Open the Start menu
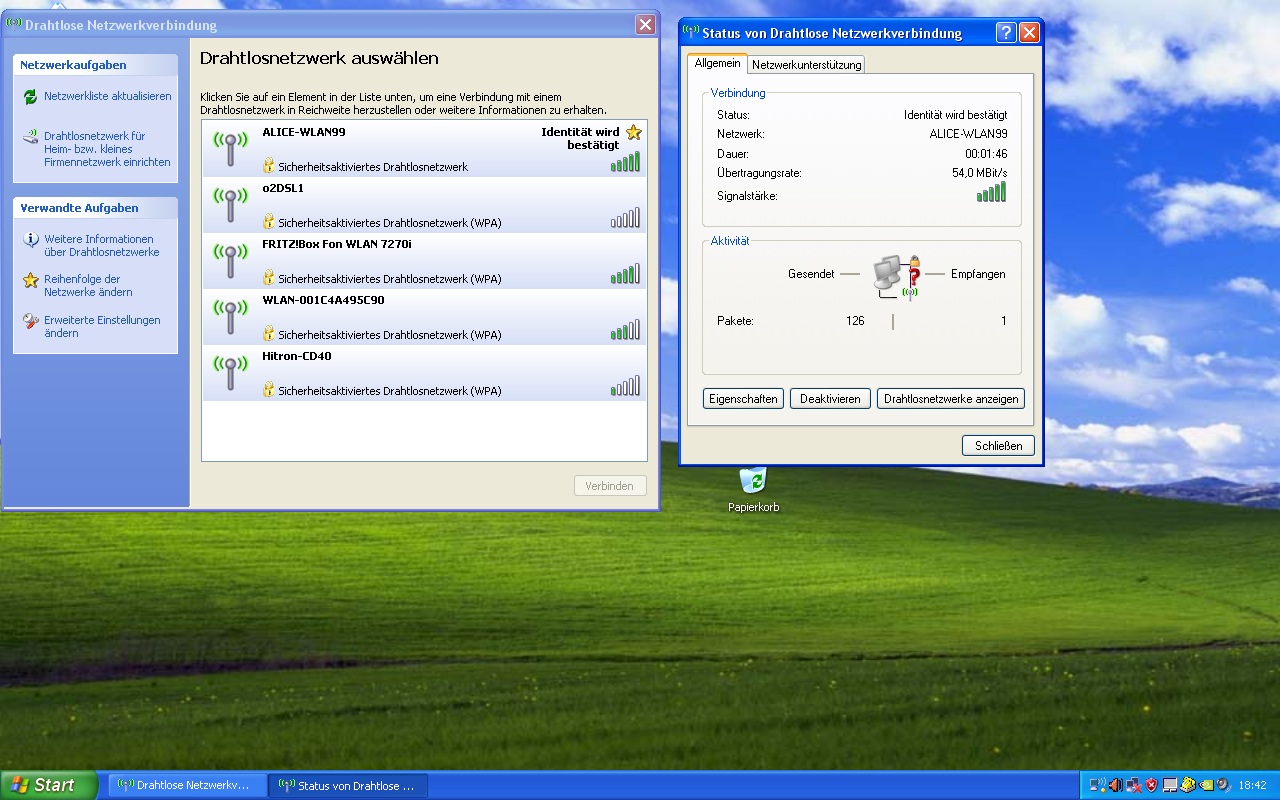Viewport: 1280px width, 800px height. coord(48,785)
